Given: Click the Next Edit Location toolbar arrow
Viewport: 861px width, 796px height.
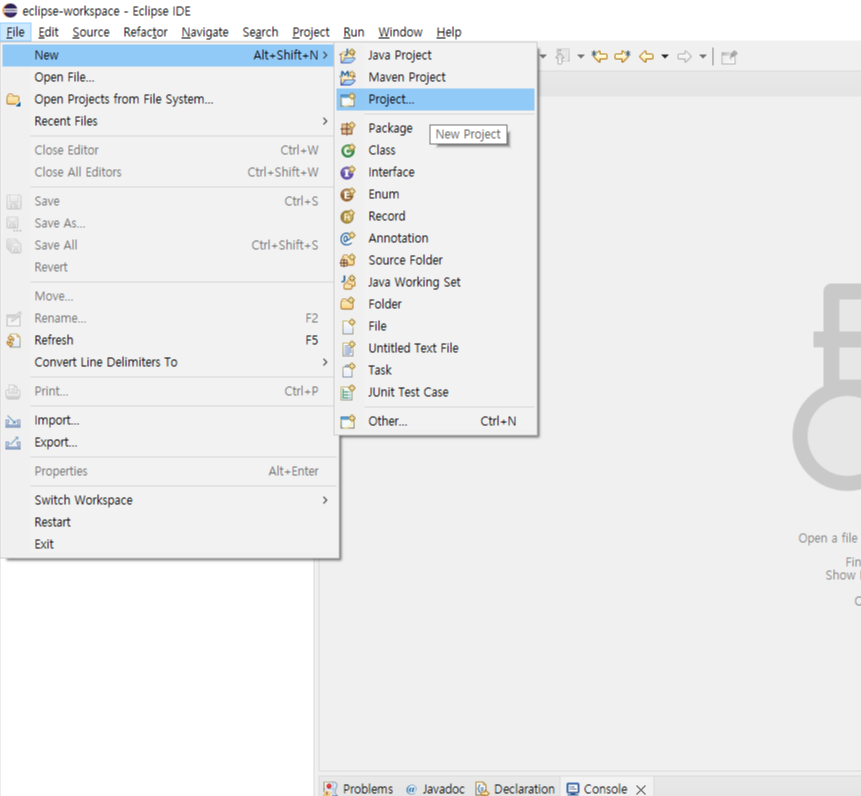Looking at the screenshot, I should (x=622, y=56).
